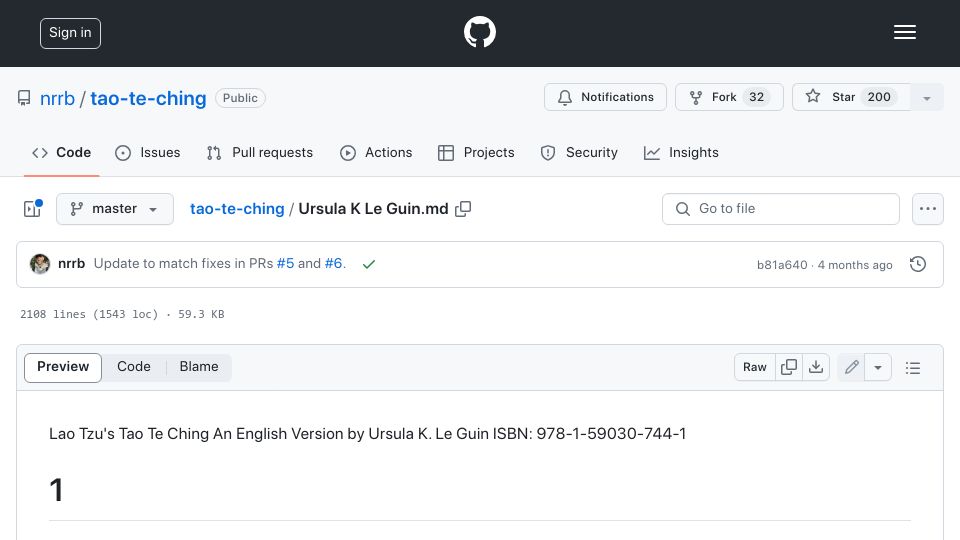Open nrrb avatar in commit bar
The image size is (960, 540).
click(x=40, y=264)
